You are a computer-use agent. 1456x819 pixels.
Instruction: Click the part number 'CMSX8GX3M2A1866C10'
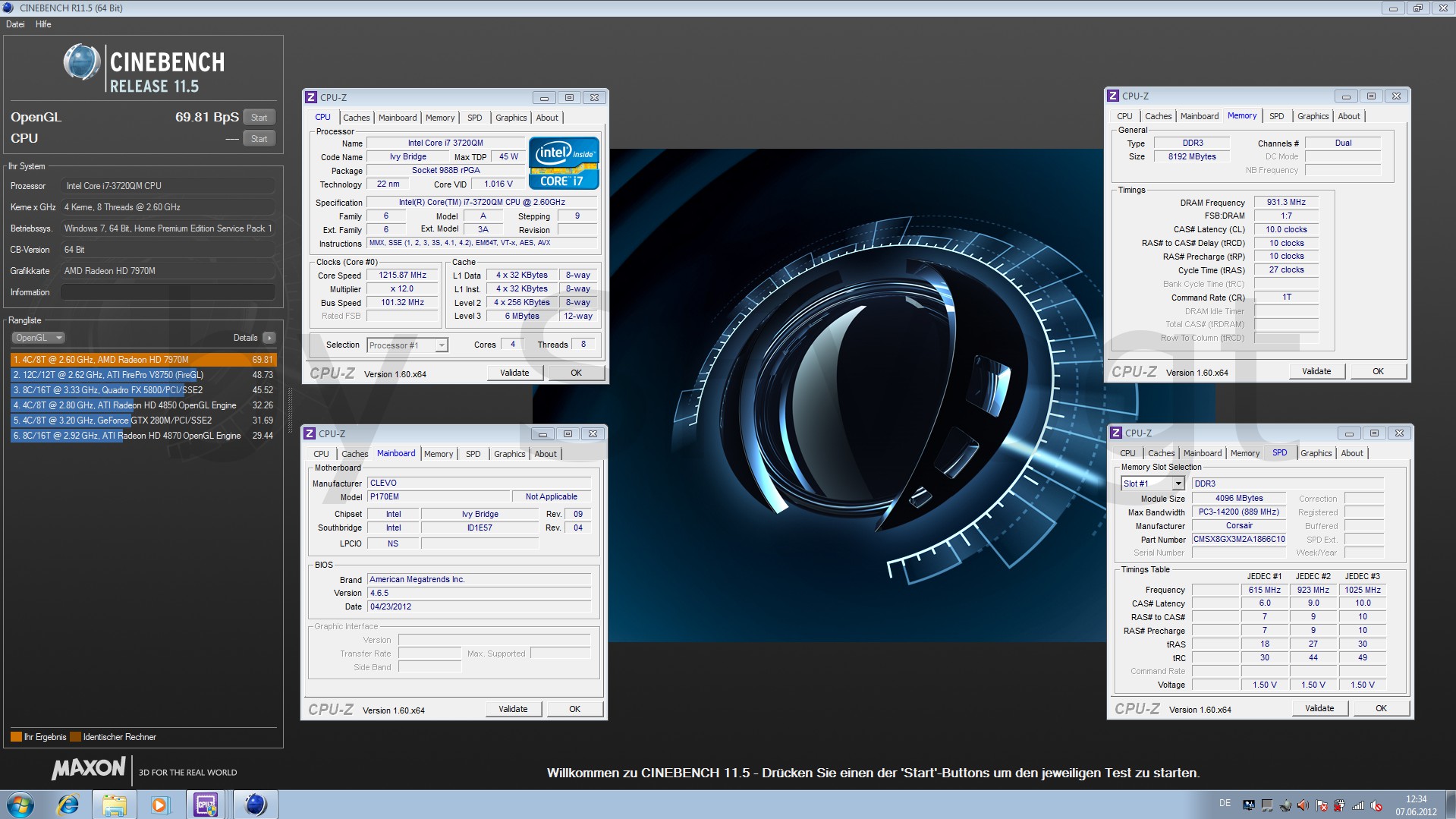coord(1239,540)
